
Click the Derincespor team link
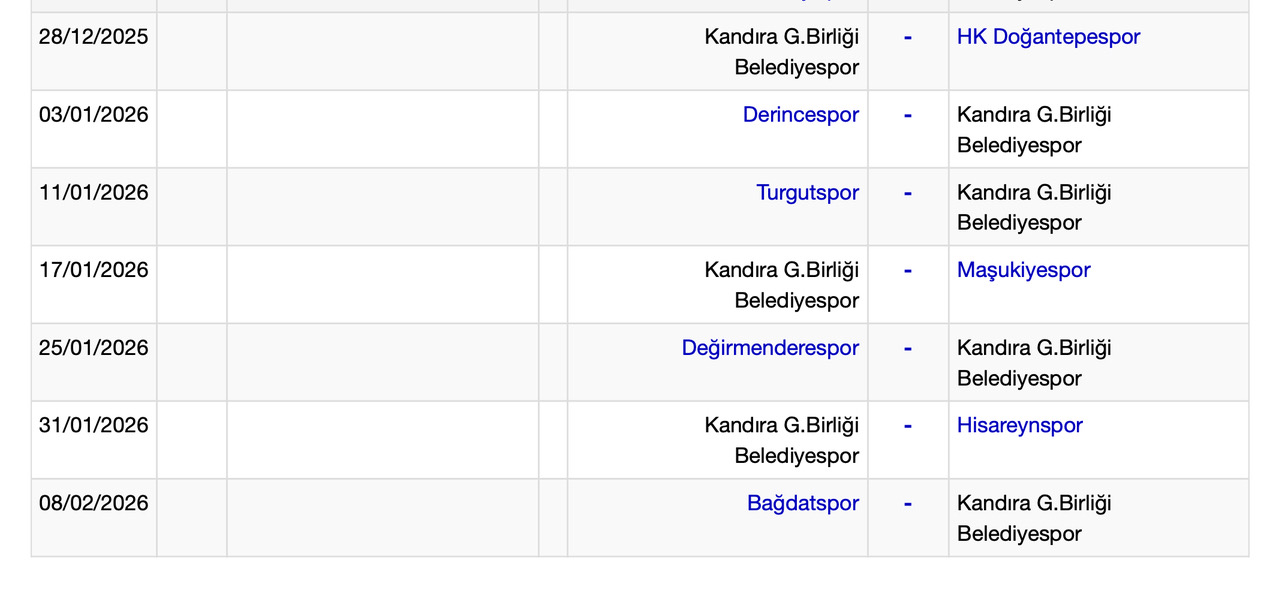[800, 115]
